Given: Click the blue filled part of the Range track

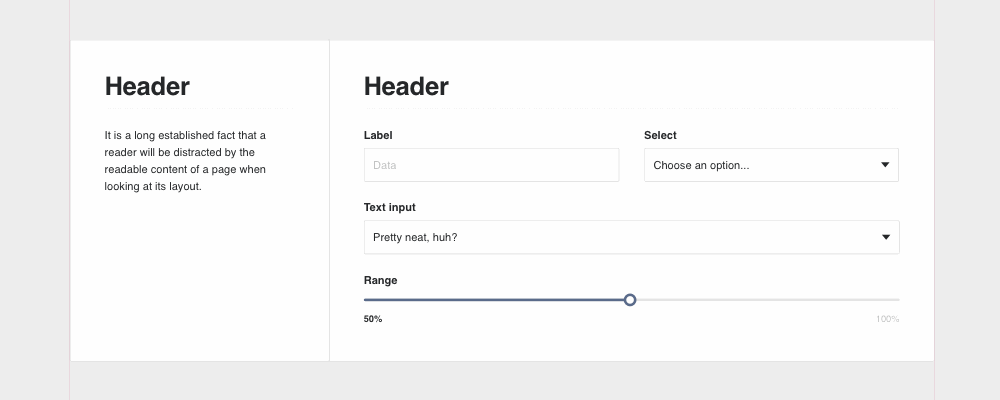Looking at the screenshot, I should coord(494,300).
